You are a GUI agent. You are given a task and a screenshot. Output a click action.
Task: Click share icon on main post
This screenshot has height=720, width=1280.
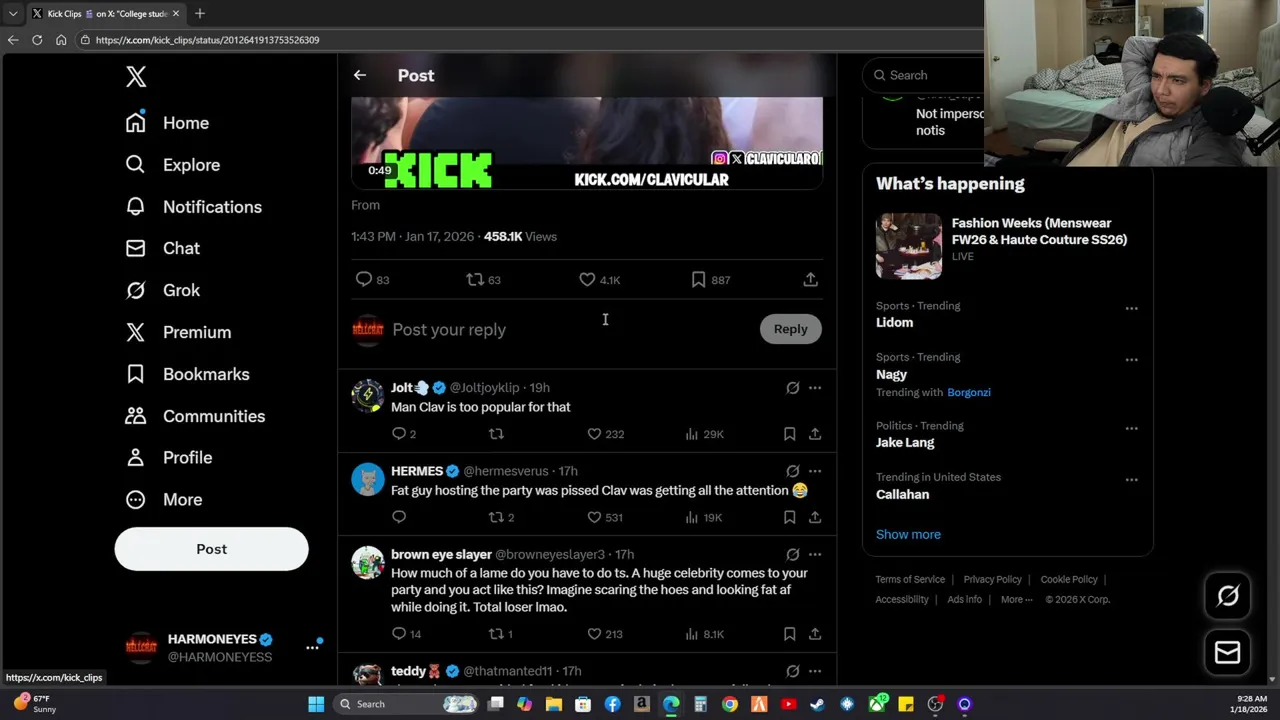point(810,280)
